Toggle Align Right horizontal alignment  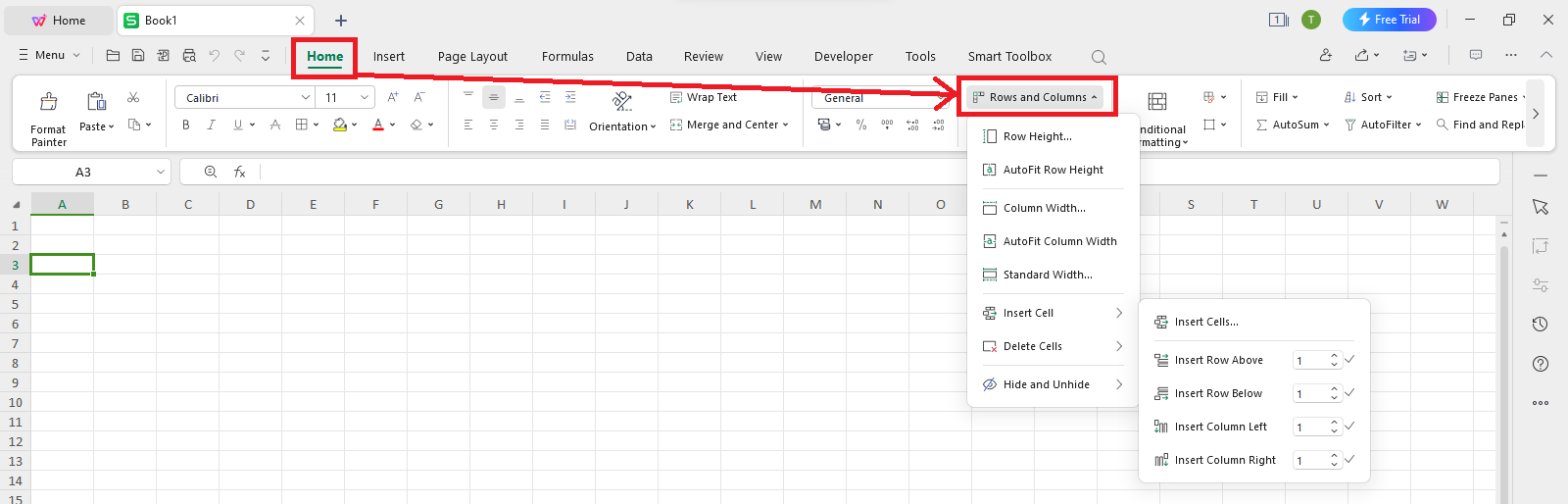coord(519,125)
